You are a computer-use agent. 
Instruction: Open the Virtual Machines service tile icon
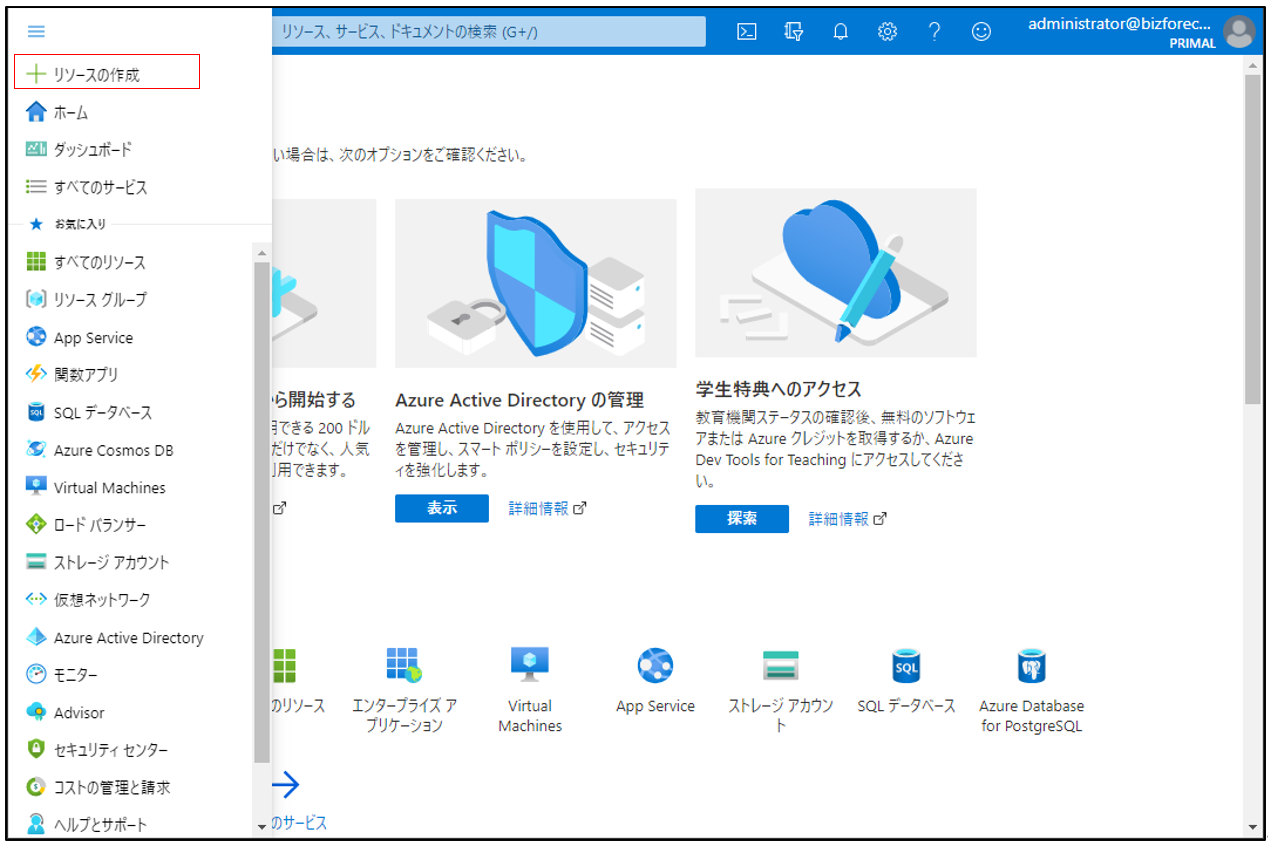529,665
